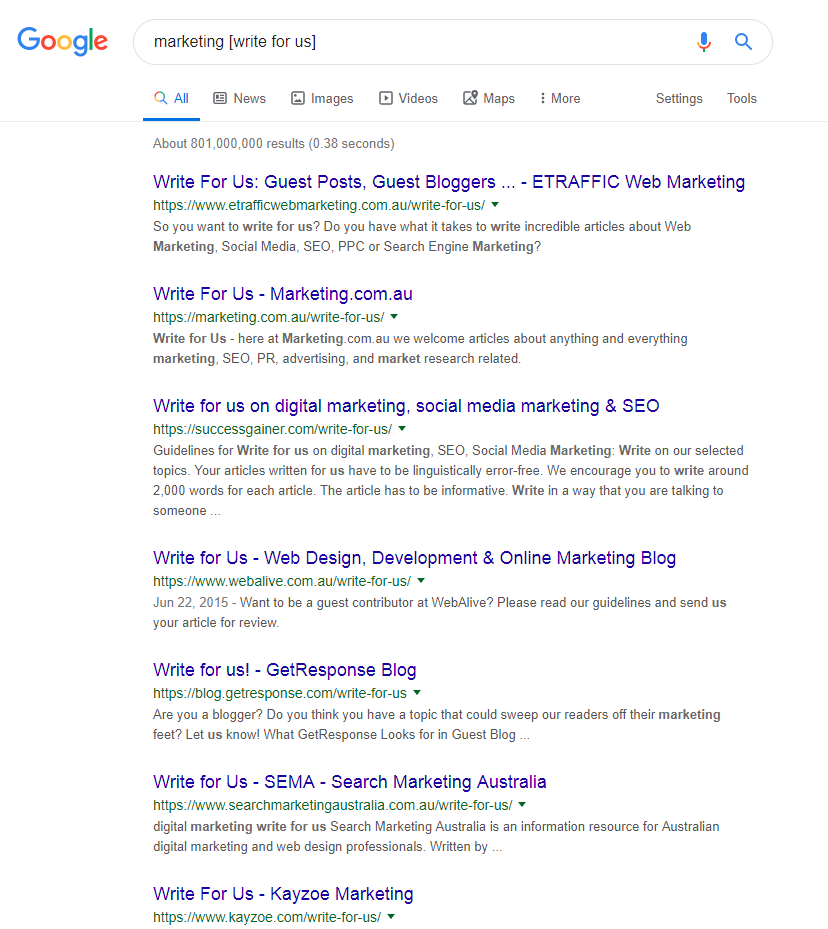Click the etrafficwebmarketing.com.au green URL text
The image size is (828, 929).
pyautogui.click(x=319, y=205)
